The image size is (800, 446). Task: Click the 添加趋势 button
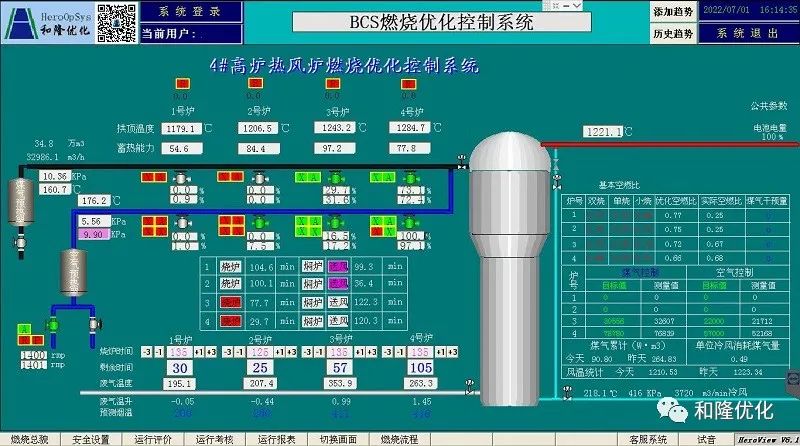(x=673, y=12)
